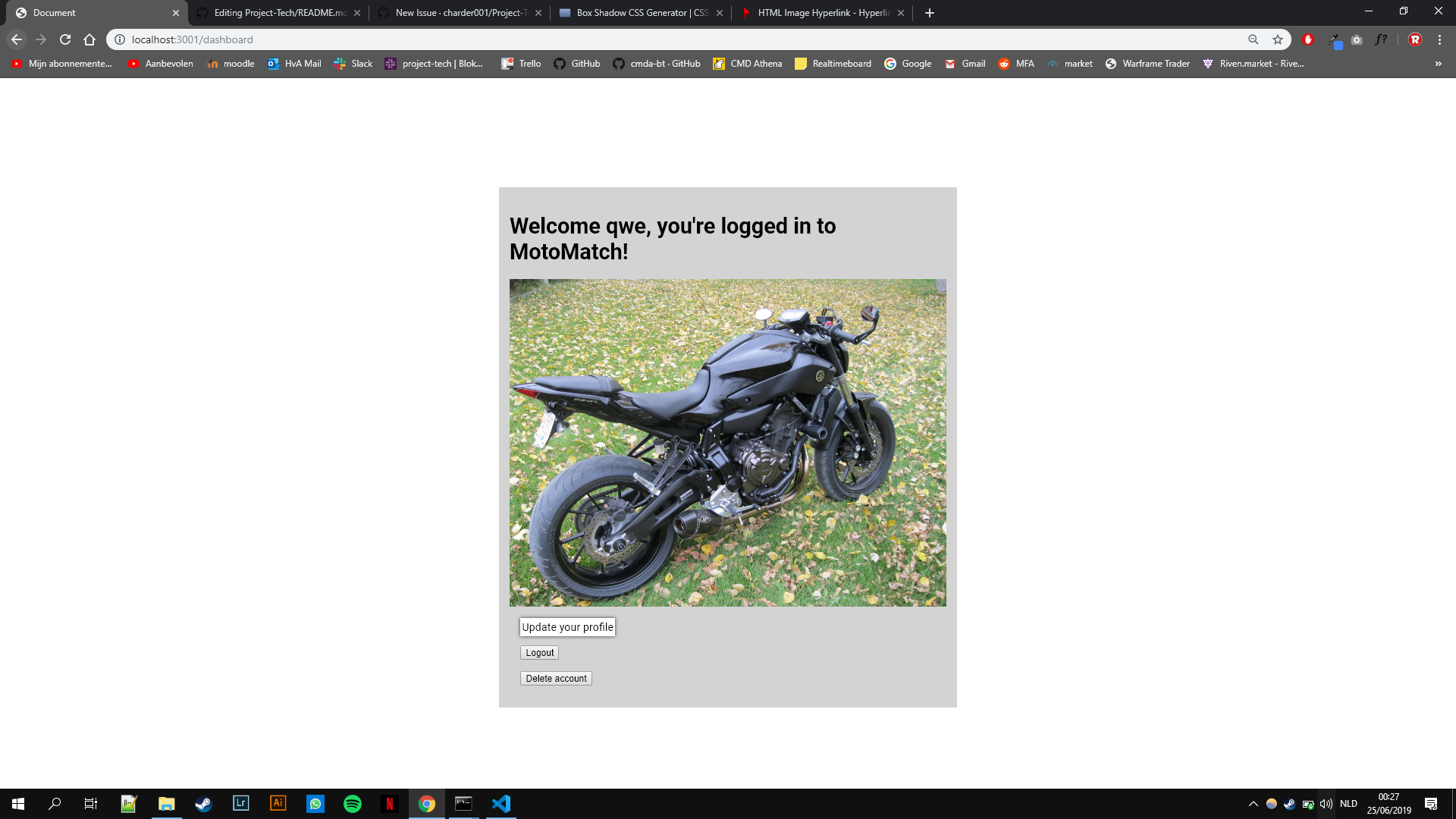Show hidden system tray icons

[x=1253, y=803]
